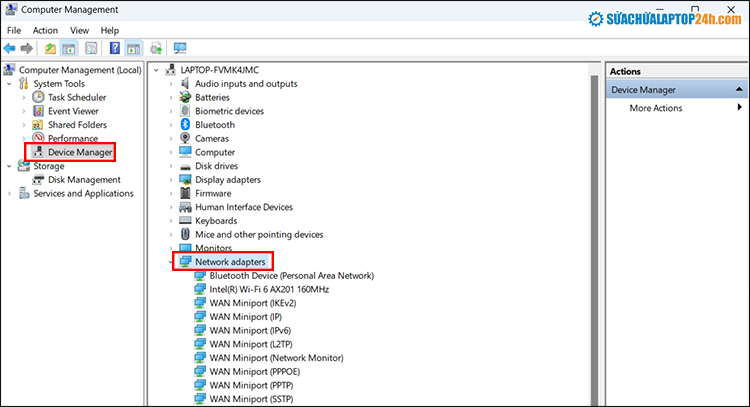Expand Services and Applications node

coord(10,194)
